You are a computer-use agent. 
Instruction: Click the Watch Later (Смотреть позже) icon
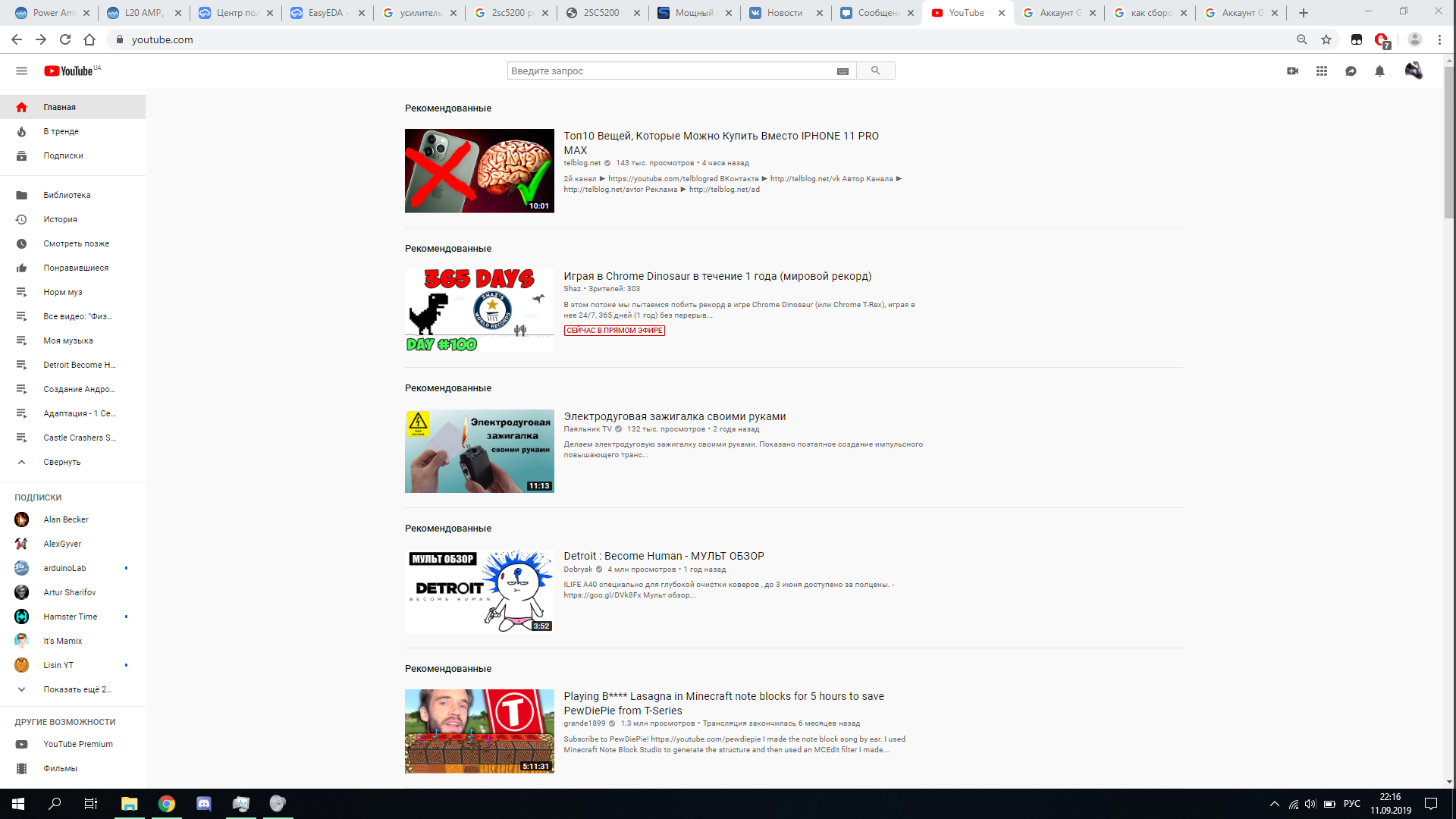click(21, 243)
